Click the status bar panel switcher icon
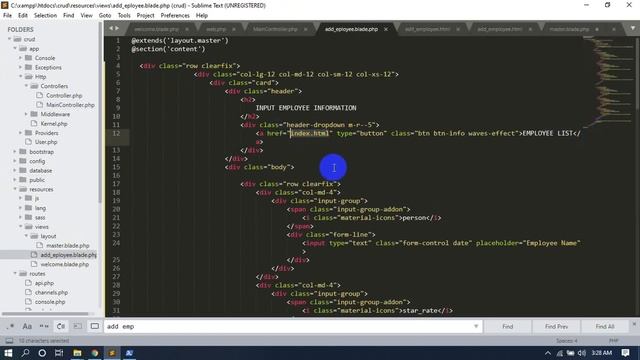 pyautogui.click(x=9, y=340)
